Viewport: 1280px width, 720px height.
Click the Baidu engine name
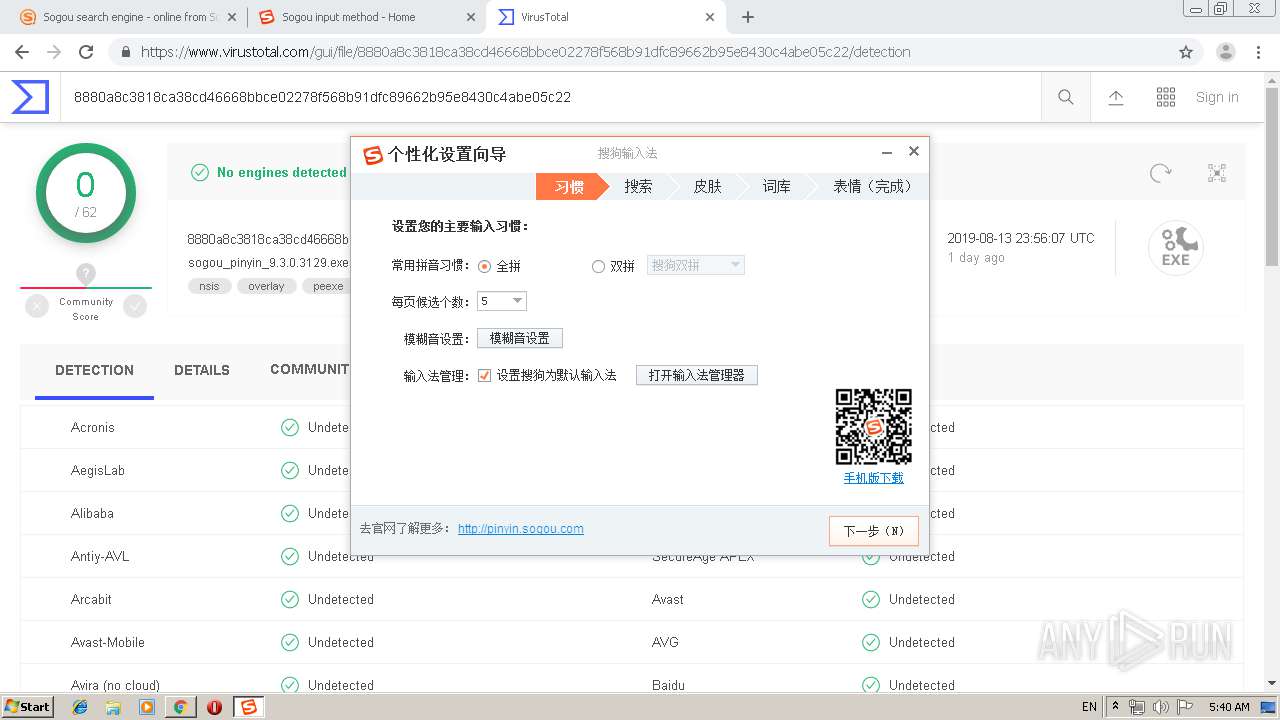tap(668, 685)
